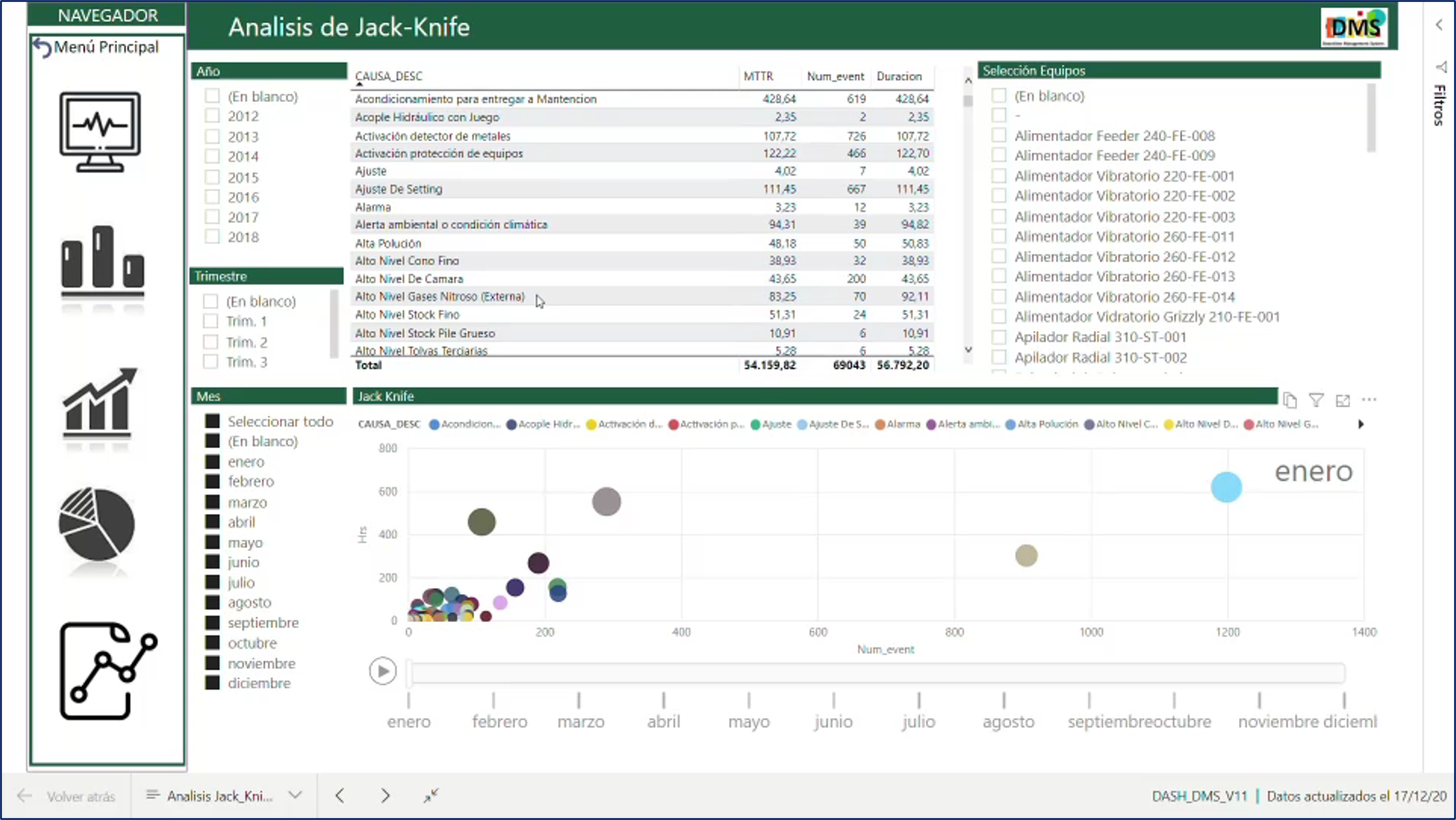Check (En blanco) in Año filter

tap(212, 95)
